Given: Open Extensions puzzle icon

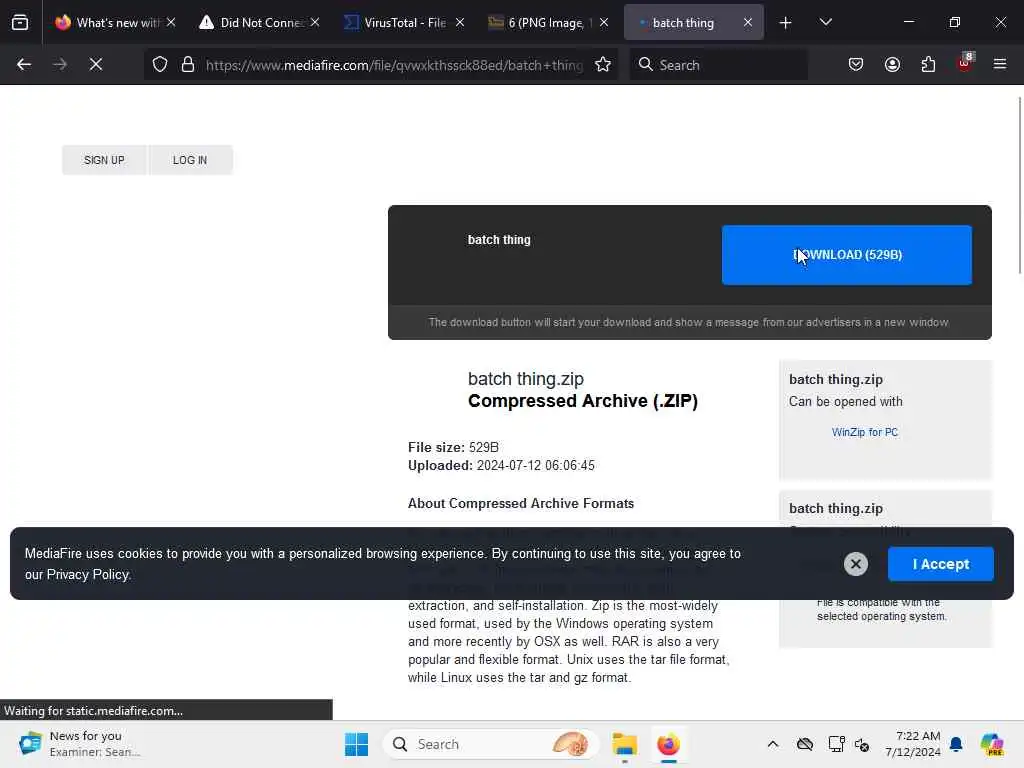Looking at the screenshot, I should [928, 65].
